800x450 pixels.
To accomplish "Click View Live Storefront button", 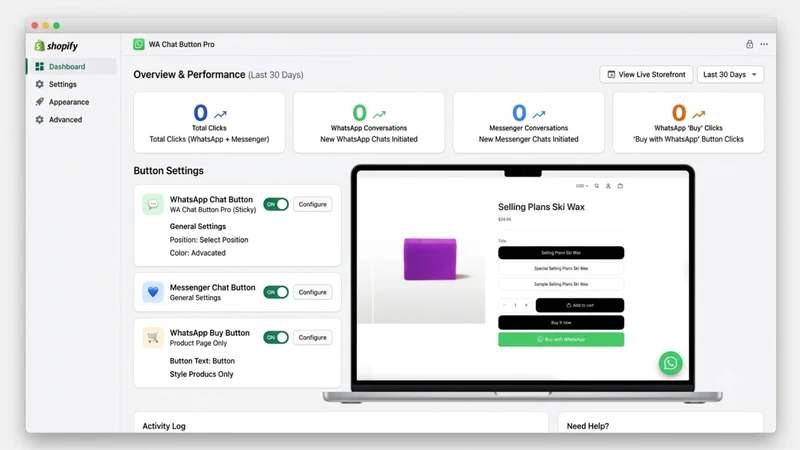I will tap(646, 74).
